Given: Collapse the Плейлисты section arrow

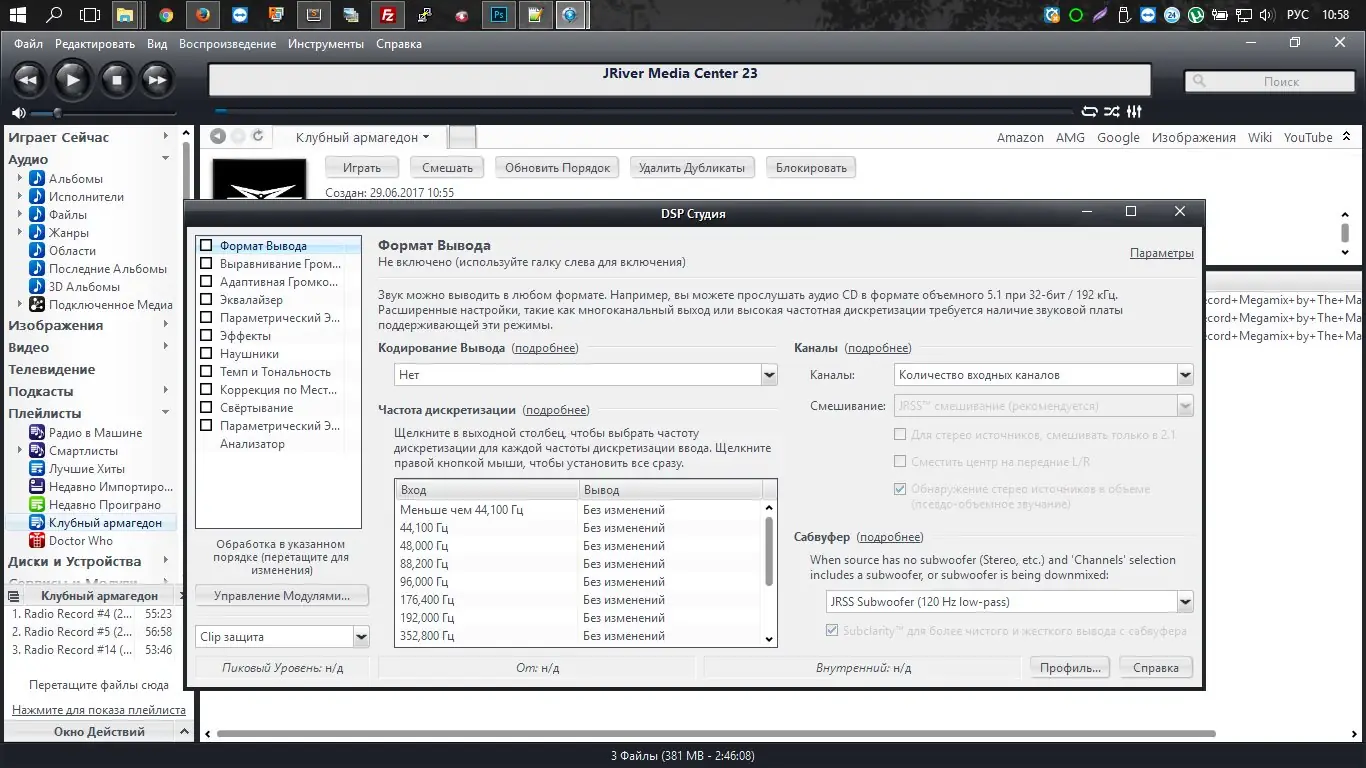Looking at the screenshot, I should pos(166,413).
